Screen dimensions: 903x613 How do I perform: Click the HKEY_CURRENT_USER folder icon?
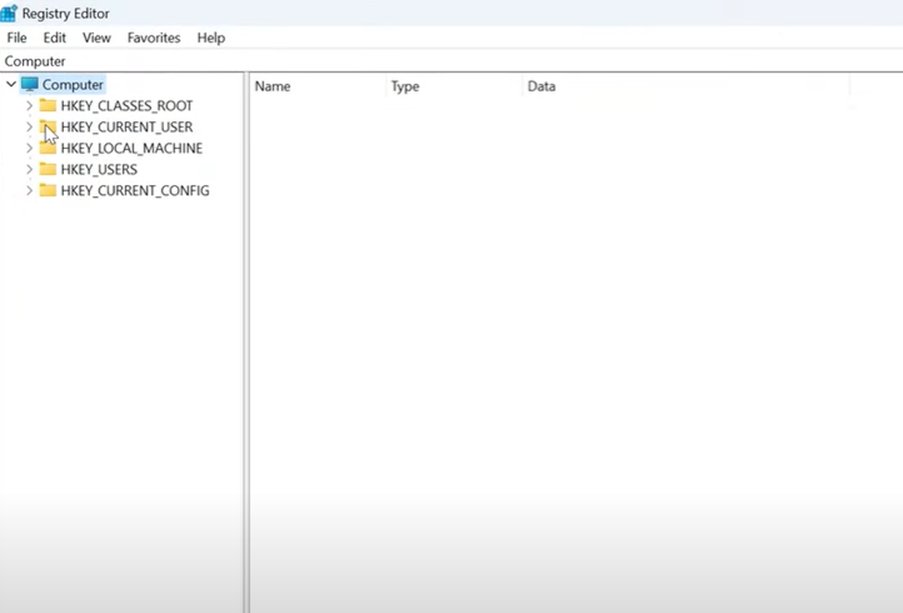click(x=48, y=127)
